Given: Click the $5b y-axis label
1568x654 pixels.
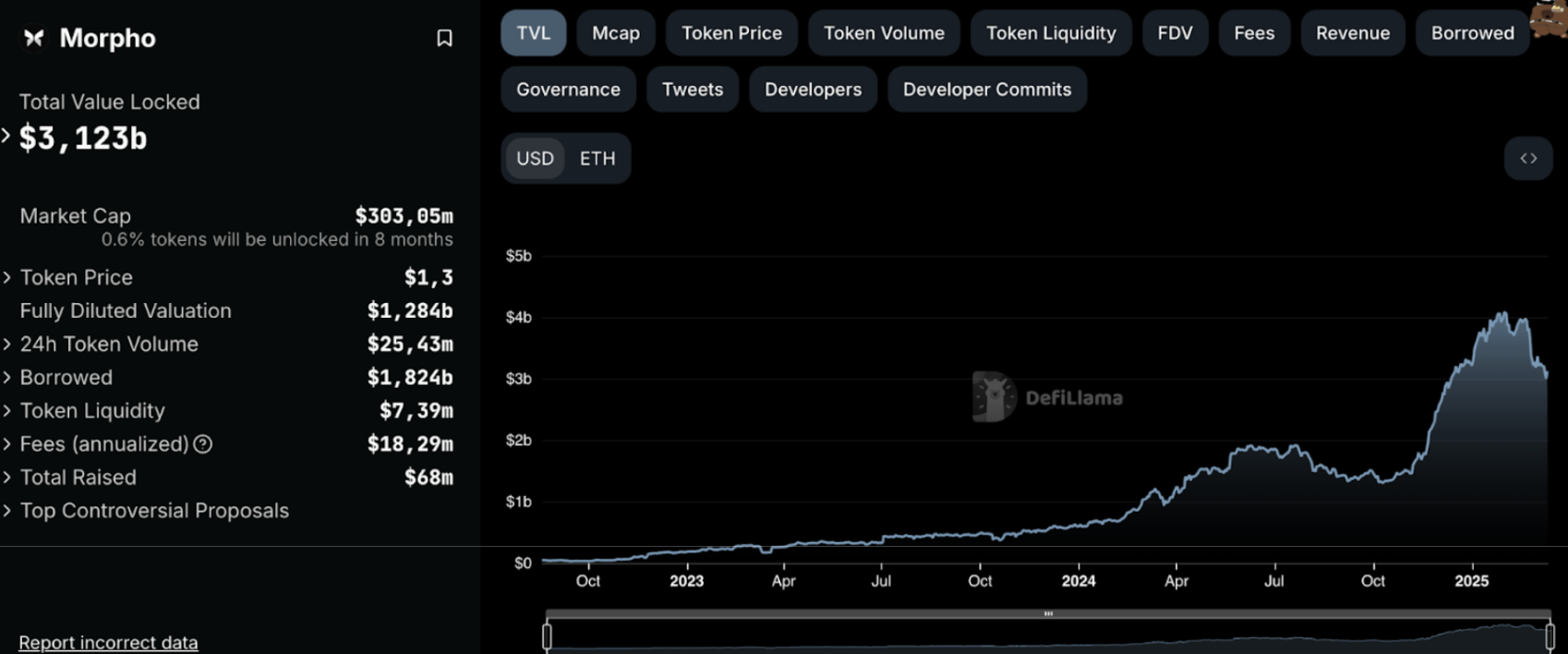Looking at the screenshot, I should (518, 256).
